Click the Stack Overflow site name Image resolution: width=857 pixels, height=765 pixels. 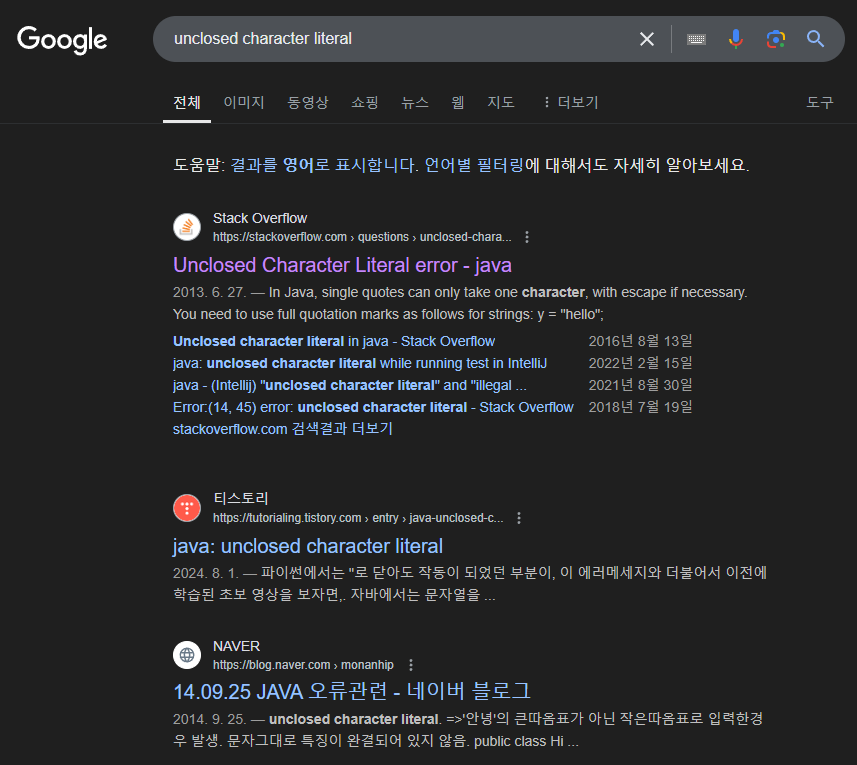[x=260, y=218]
